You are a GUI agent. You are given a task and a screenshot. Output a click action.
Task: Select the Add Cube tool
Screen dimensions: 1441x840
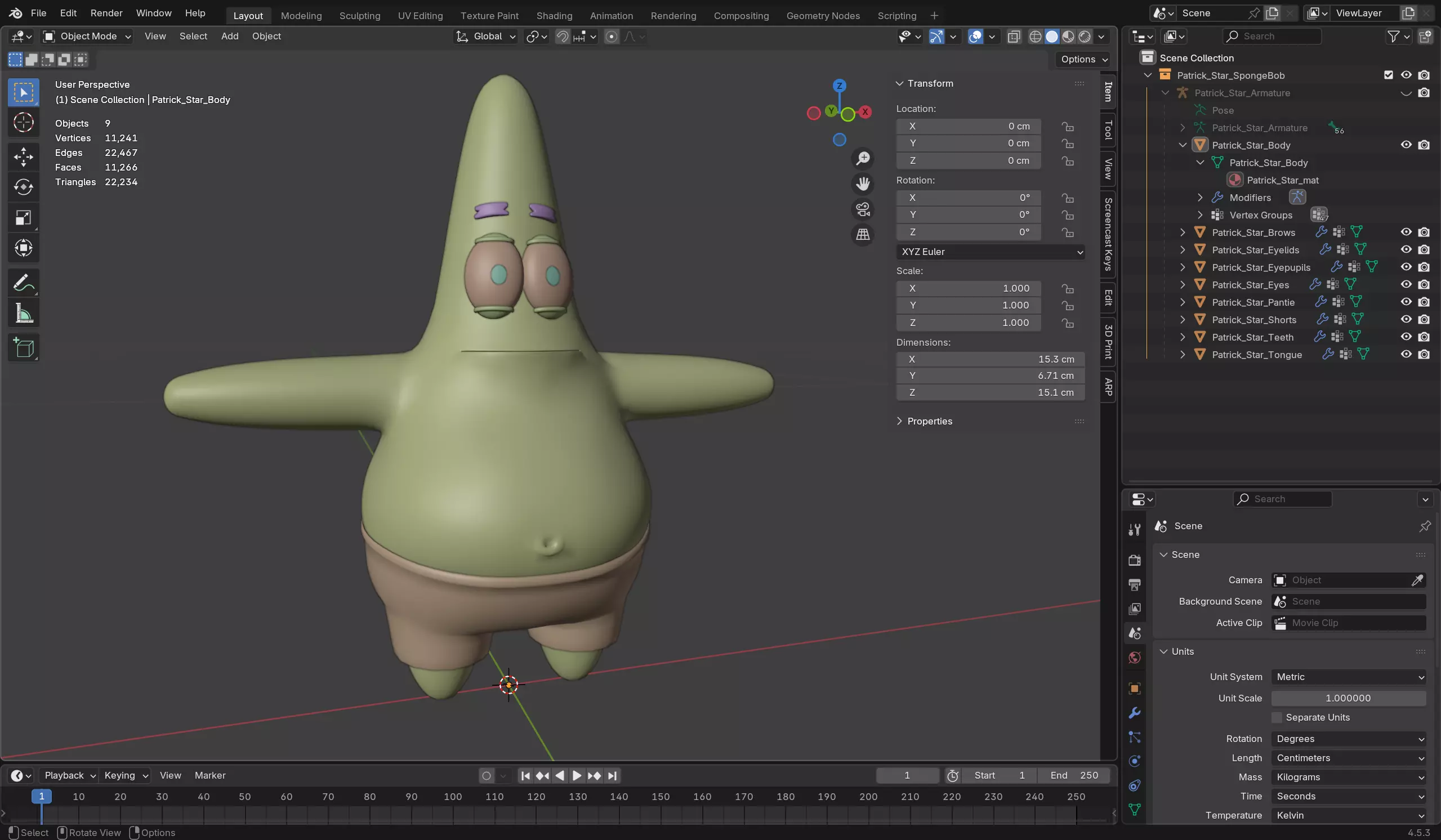24,347
